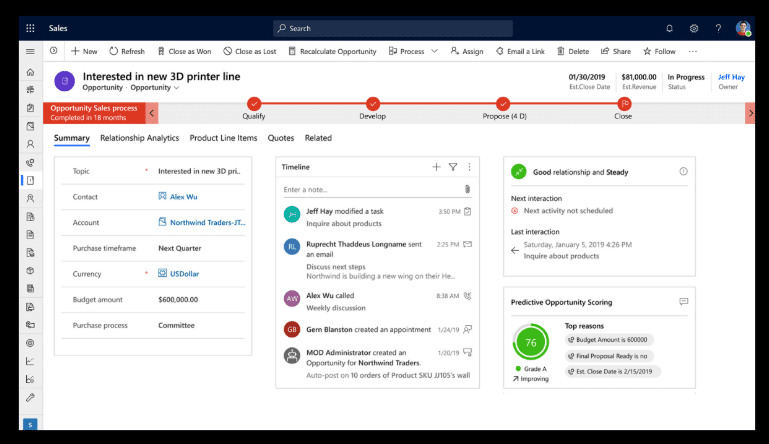Open the Alex Wu called entry
The height and width of the screenshot is (444, 769).
[378, 301]
